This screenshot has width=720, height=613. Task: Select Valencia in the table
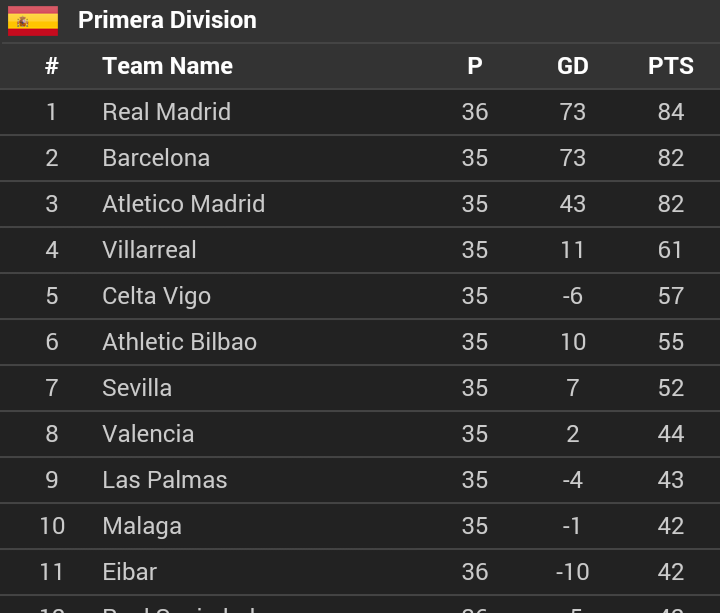360,434
